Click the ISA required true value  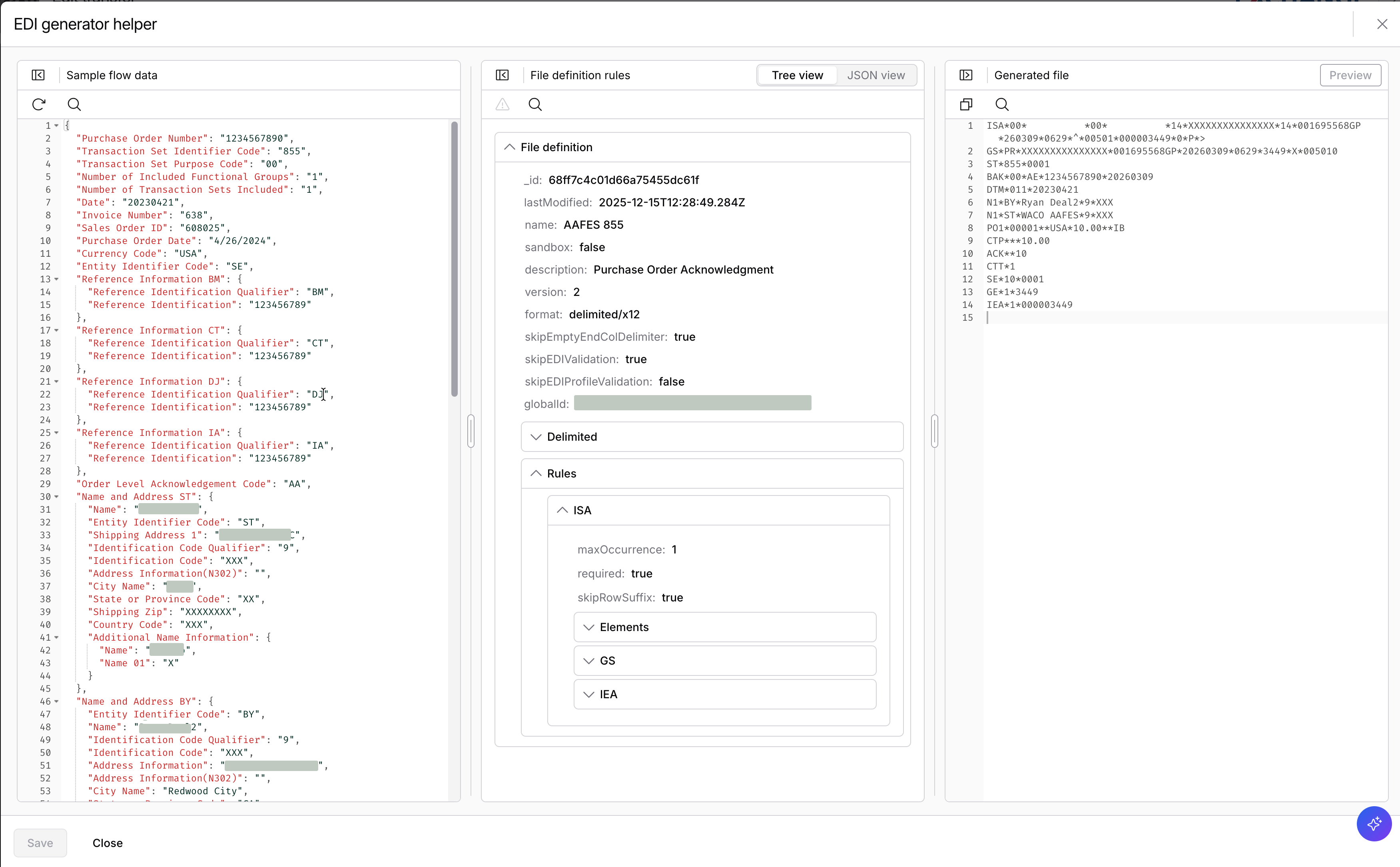641,573
